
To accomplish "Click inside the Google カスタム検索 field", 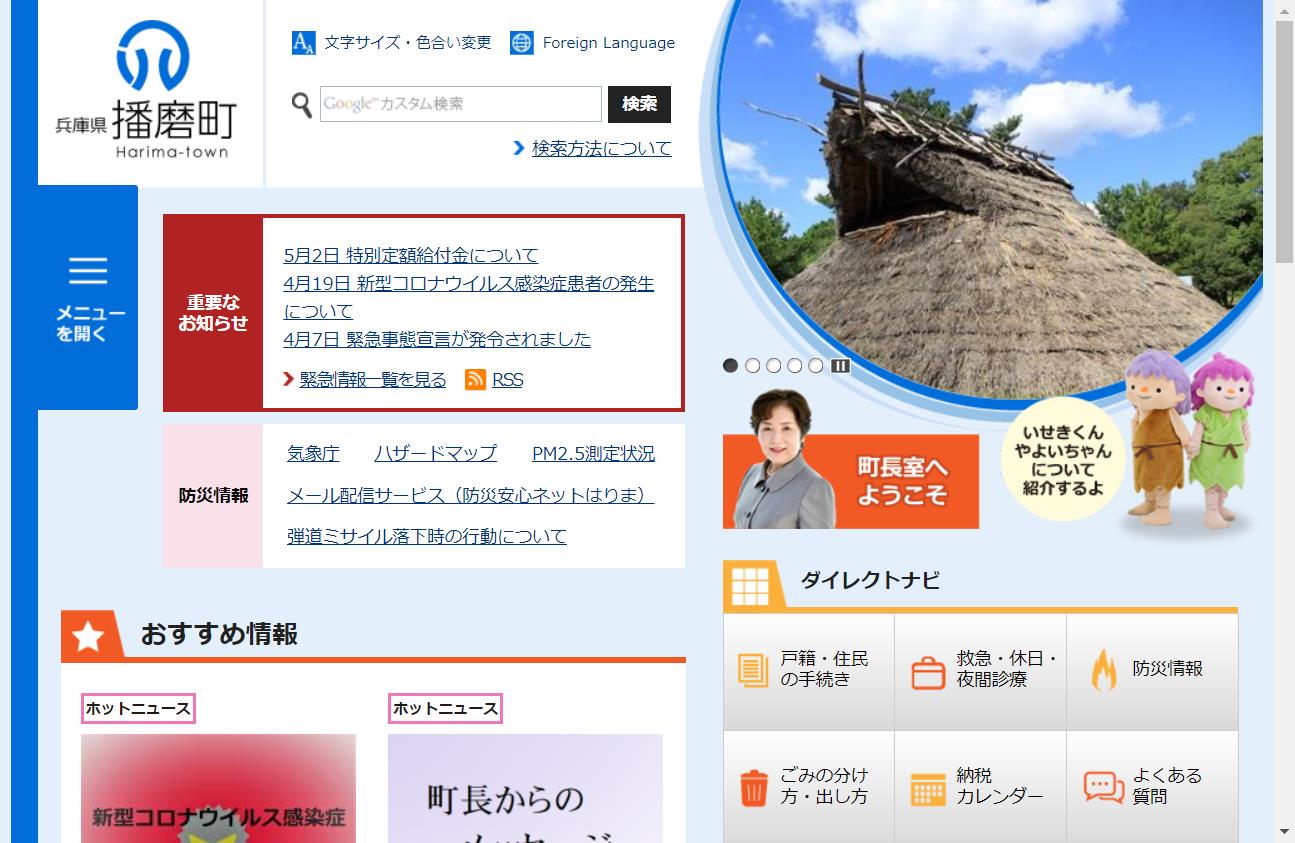I will click(x=460, y=104).
